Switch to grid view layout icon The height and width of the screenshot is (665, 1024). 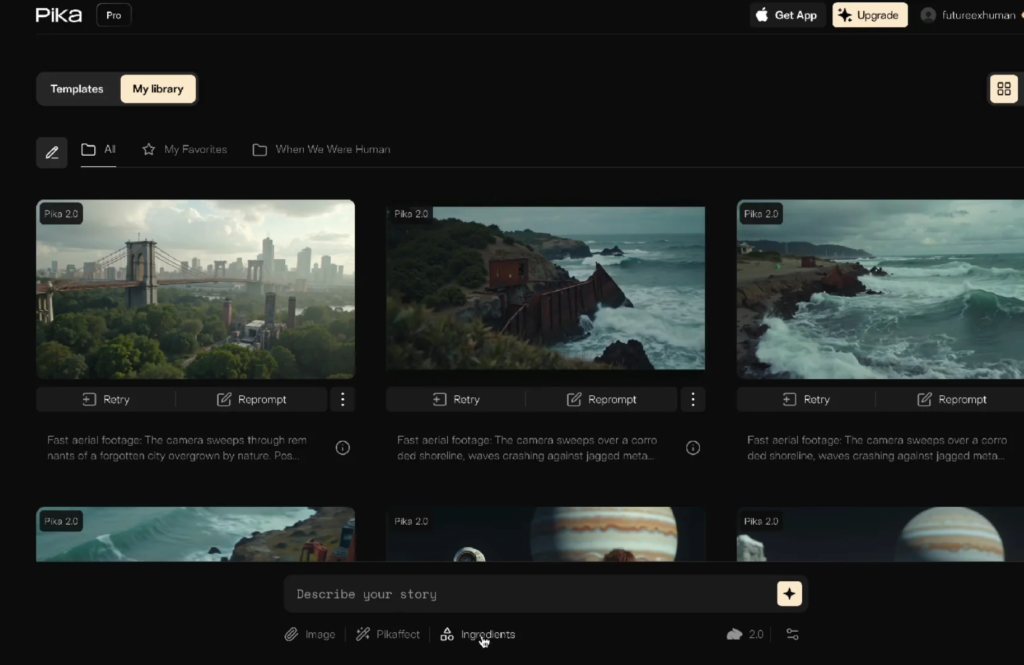tap(1004, 89)
